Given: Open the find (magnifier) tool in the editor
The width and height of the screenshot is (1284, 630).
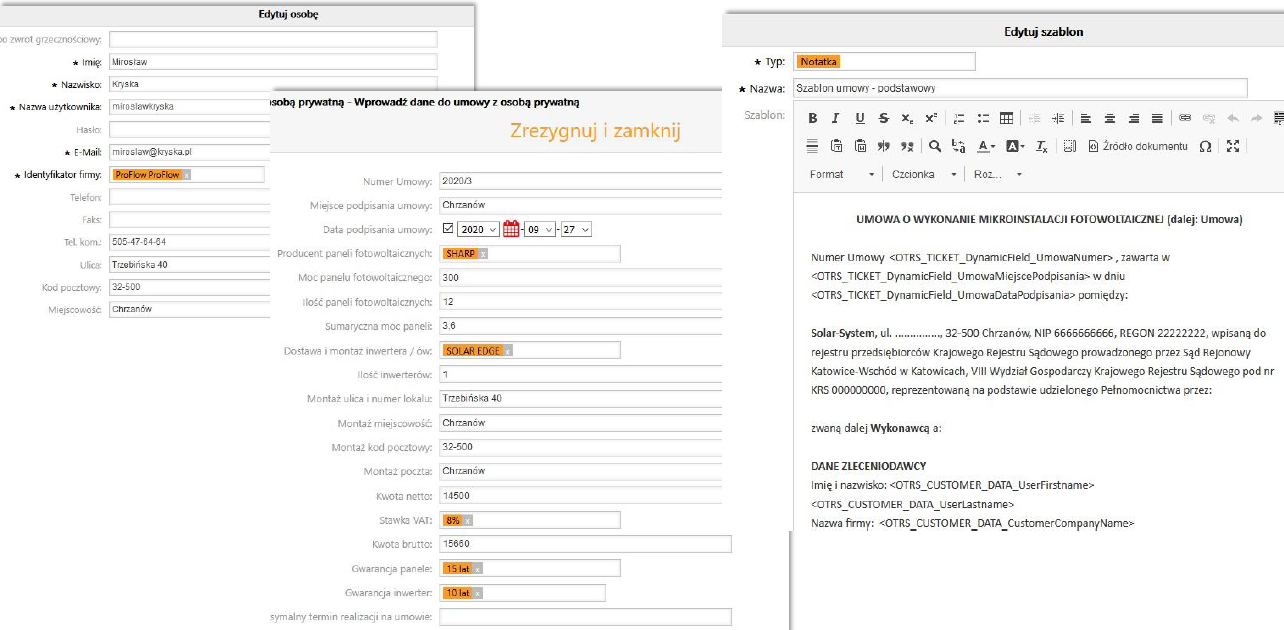Looking at the screenshot, I should coord(935,146).
